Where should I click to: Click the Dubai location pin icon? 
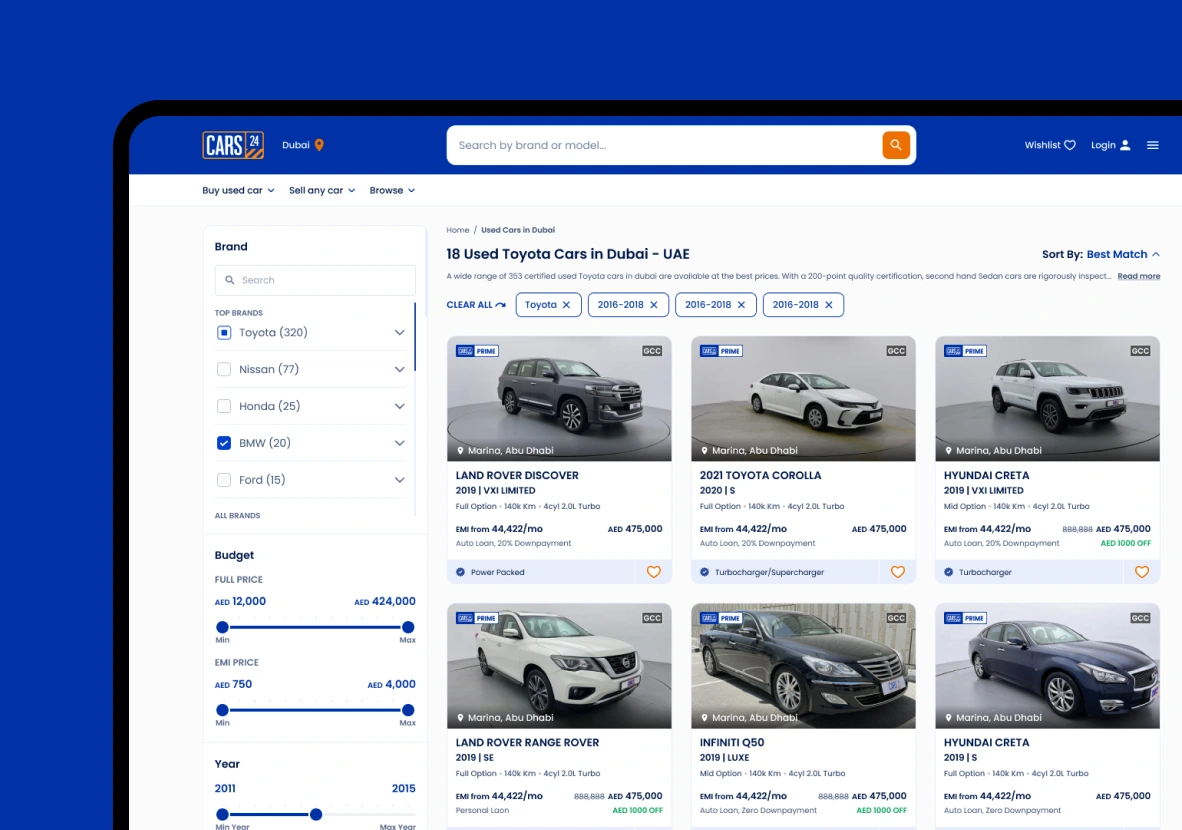click(x=319, y=145)
